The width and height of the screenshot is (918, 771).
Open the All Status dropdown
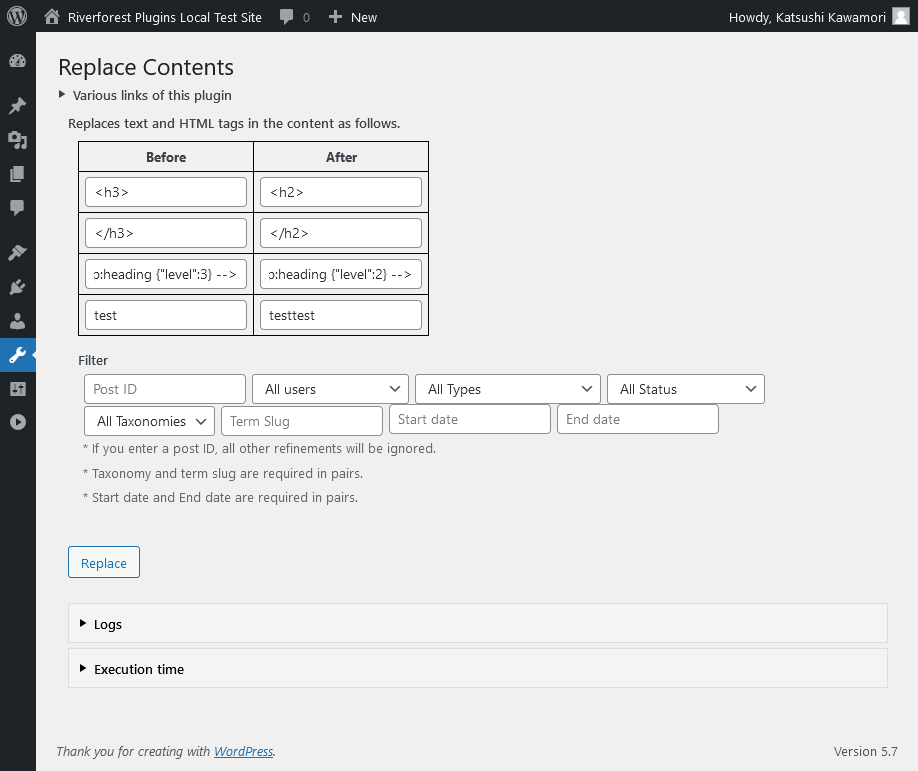686,389
